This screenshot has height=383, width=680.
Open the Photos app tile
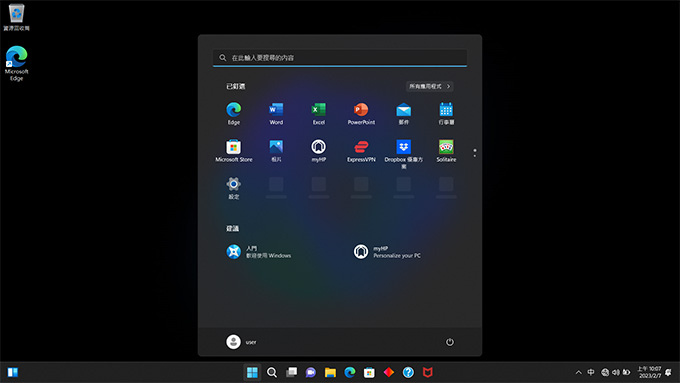pos(276,151)
